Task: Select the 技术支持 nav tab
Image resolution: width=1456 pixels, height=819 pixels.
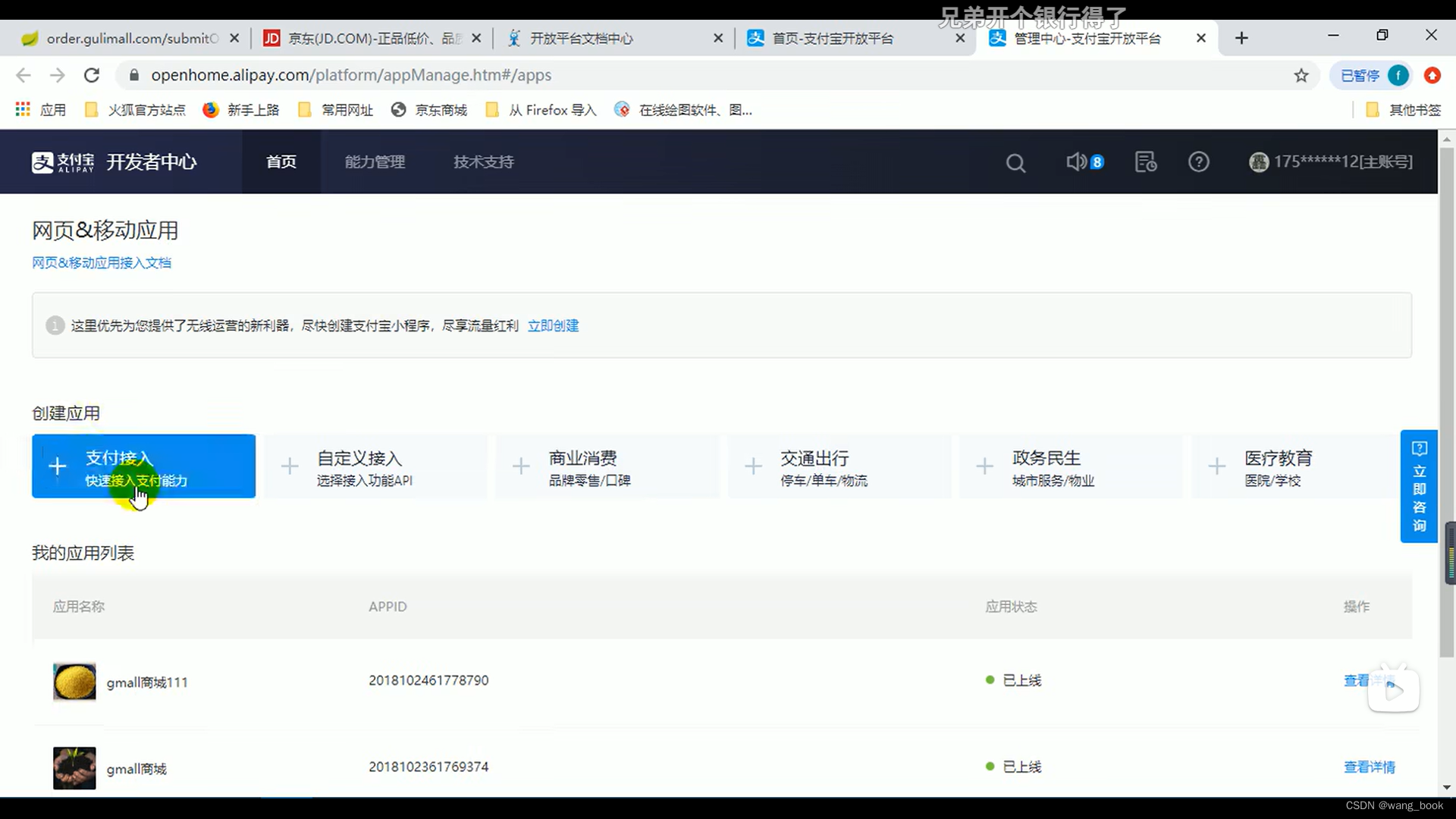Action: point(484,162)
